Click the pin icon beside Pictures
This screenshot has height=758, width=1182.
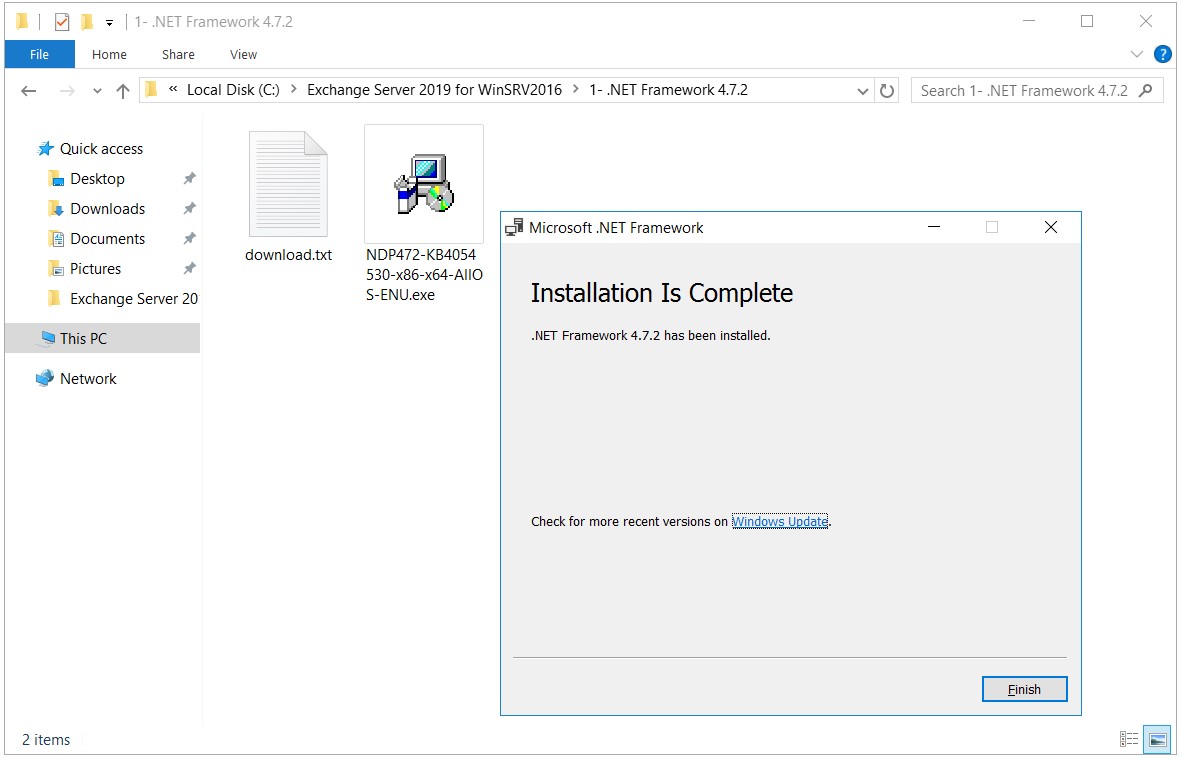pyautogui.click(x=189, y=269)
